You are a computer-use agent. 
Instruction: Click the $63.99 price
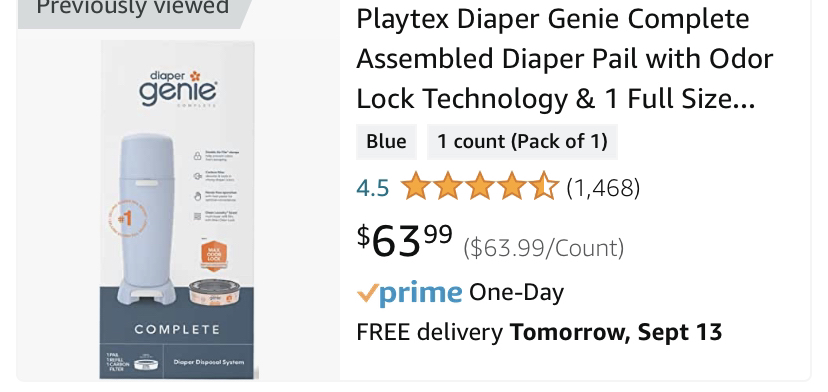pyautogui.click(x=404, y=240)
